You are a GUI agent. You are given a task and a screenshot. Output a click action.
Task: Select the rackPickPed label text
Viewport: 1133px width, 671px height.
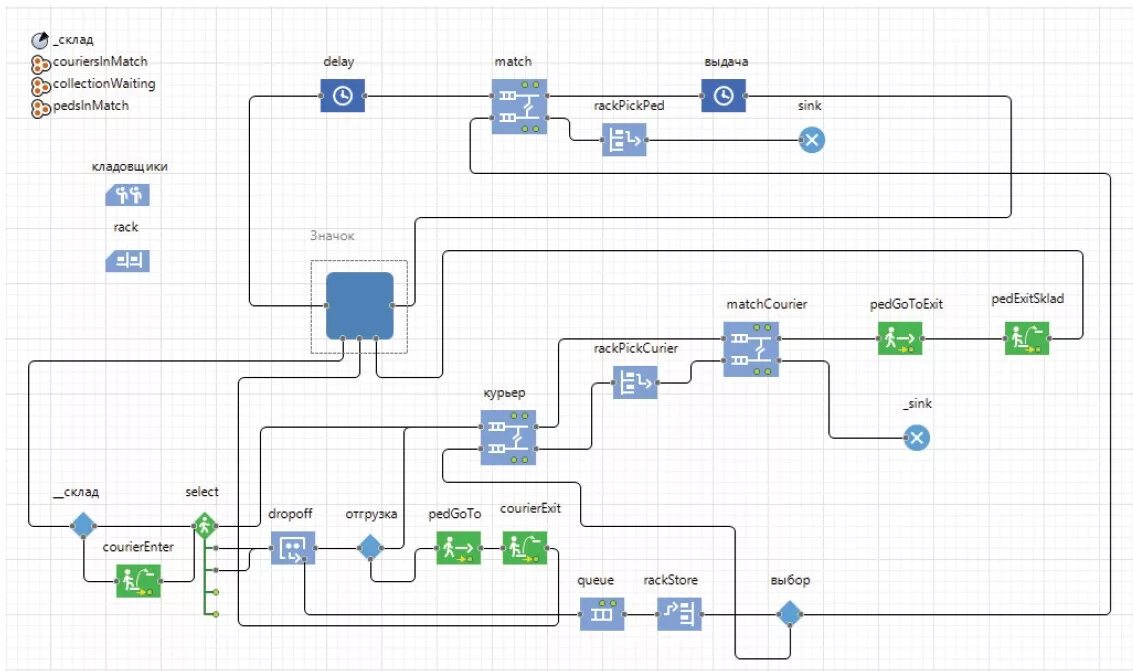pos(629,105)
